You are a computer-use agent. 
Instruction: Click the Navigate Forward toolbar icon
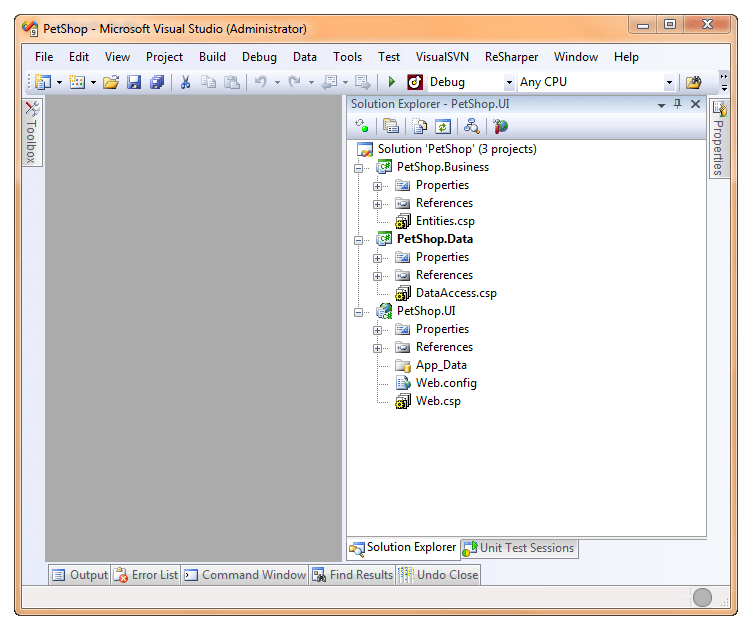(363, 82)
